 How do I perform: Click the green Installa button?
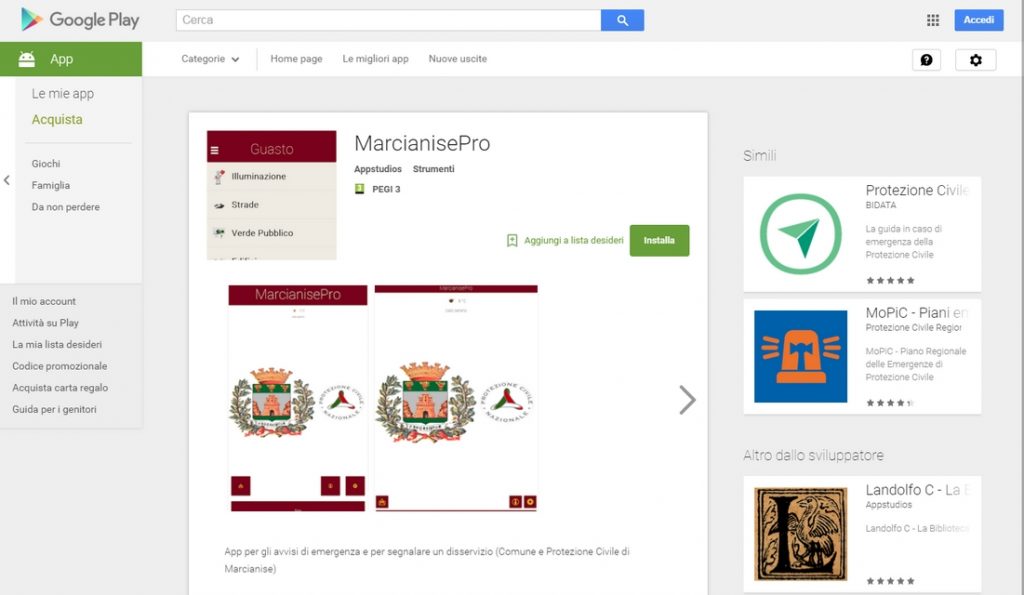tap(659, 240)
